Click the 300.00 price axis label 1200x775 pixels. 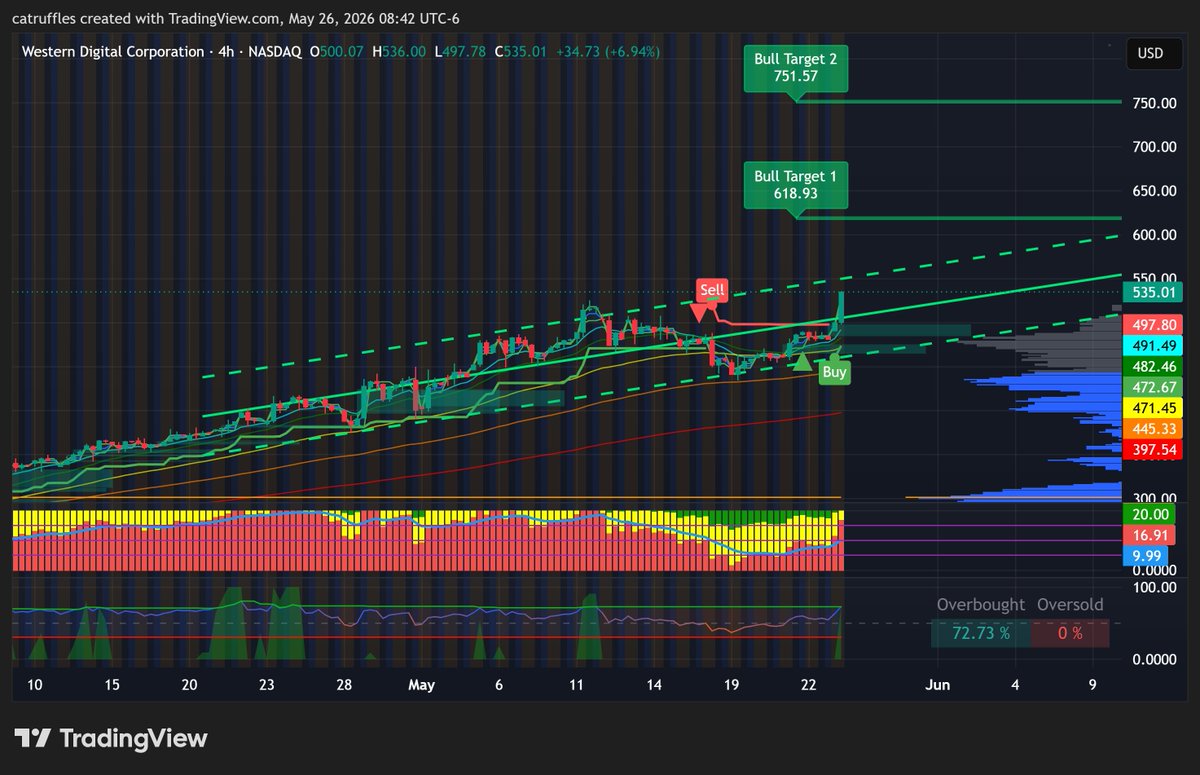(x=1152, y=498)
